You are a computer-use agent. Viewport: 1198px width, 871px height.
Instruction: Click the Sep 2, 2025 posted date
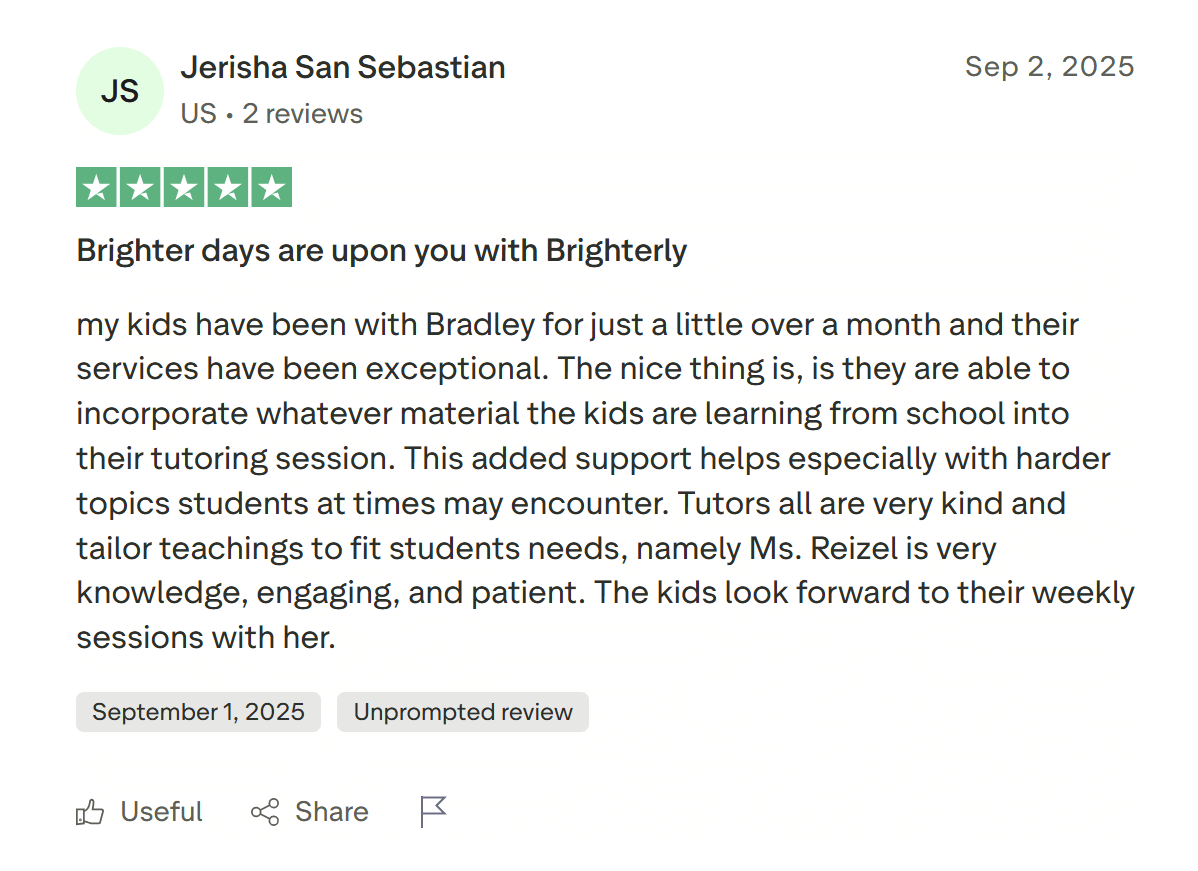click(1050, 66)
